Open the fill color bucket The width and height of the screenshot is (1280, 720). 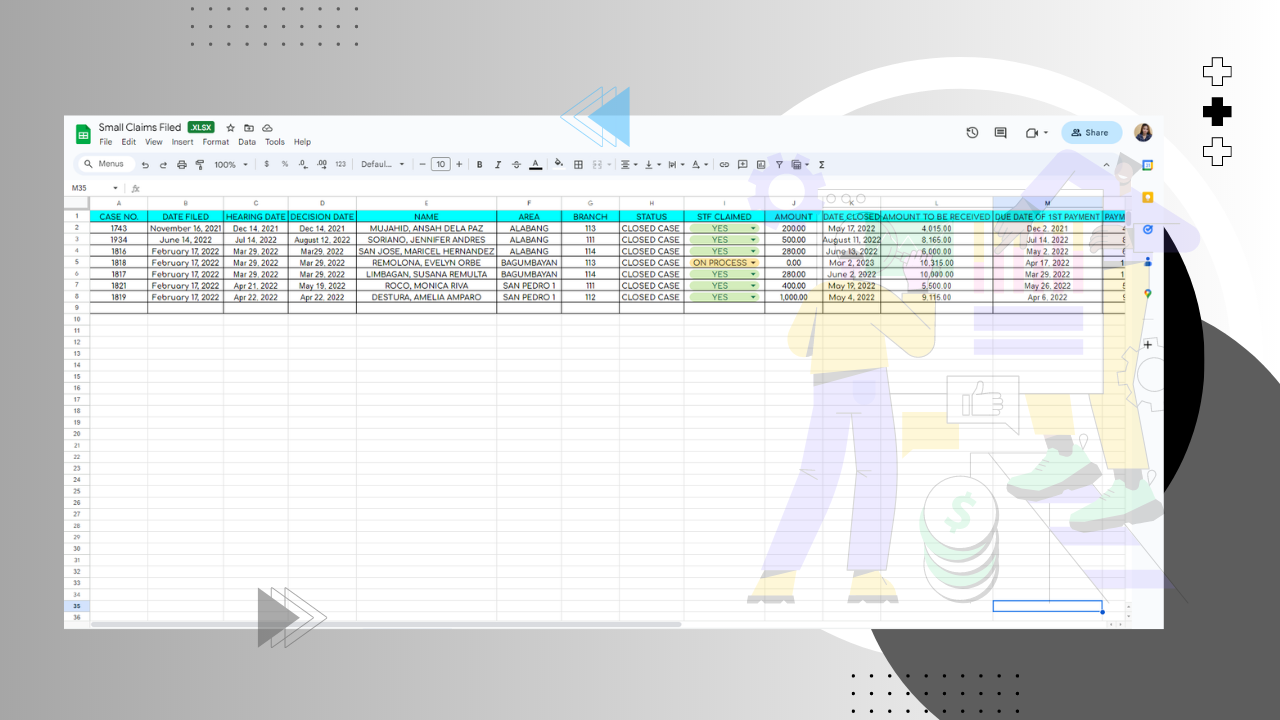click(559, 164)
